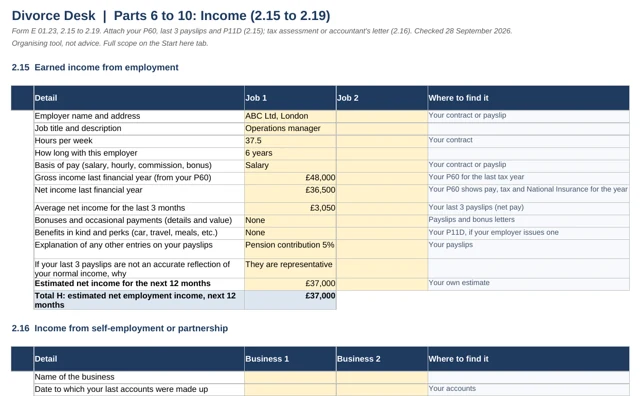Select the 'Payslips and bonus letters' hint
Image resolution: width=640 pixels, height=396 pixels.
tap(471, 219)
